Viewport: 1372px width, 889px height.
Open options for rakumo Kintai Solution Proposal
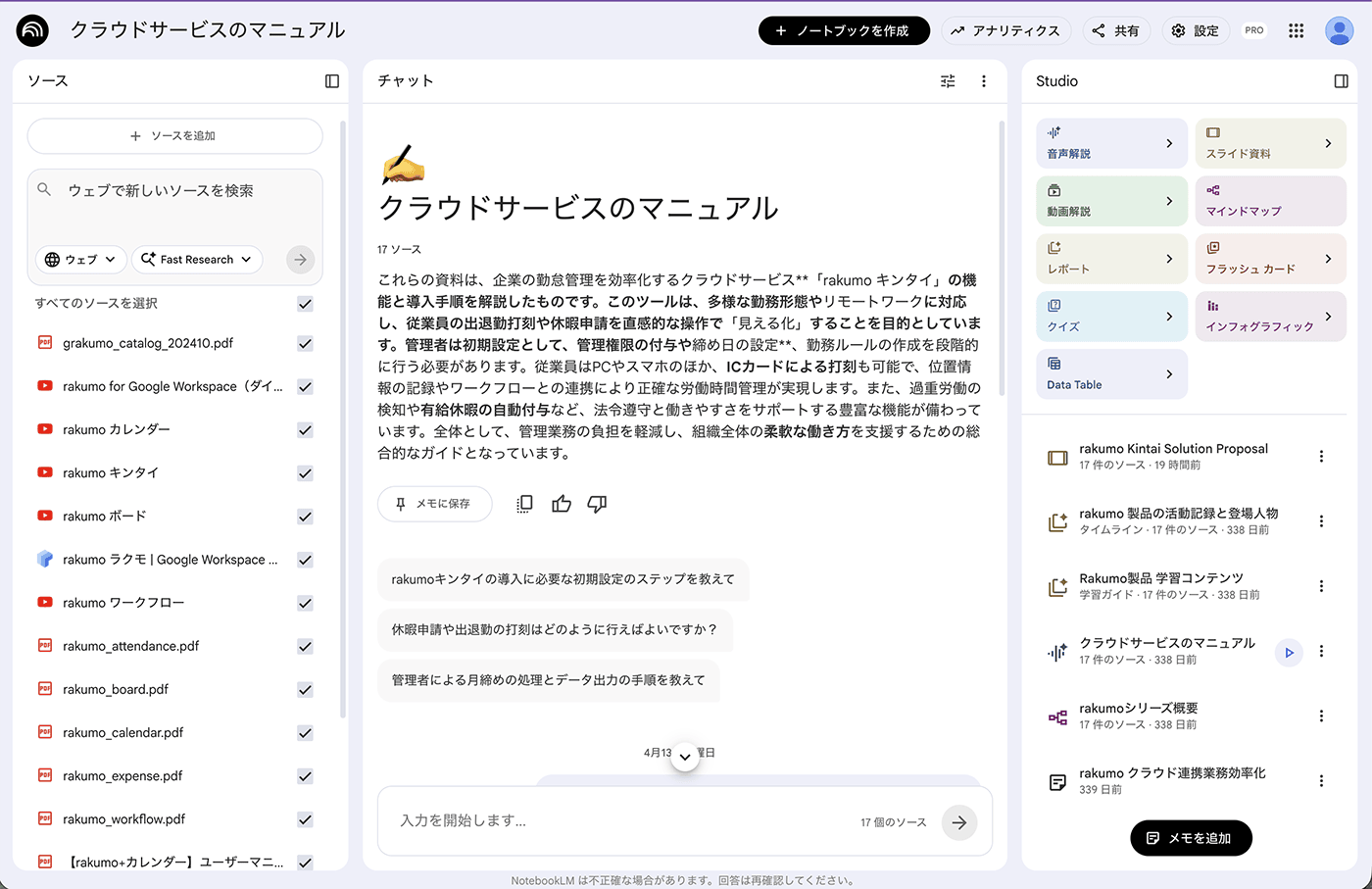click(x=1321, y=457)
